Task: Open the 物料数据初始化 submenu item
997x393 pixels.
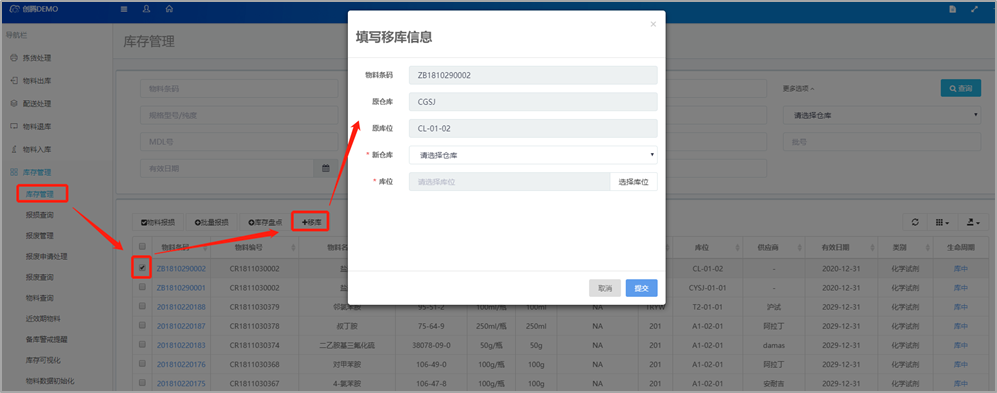Action: [x=50, y=381]
